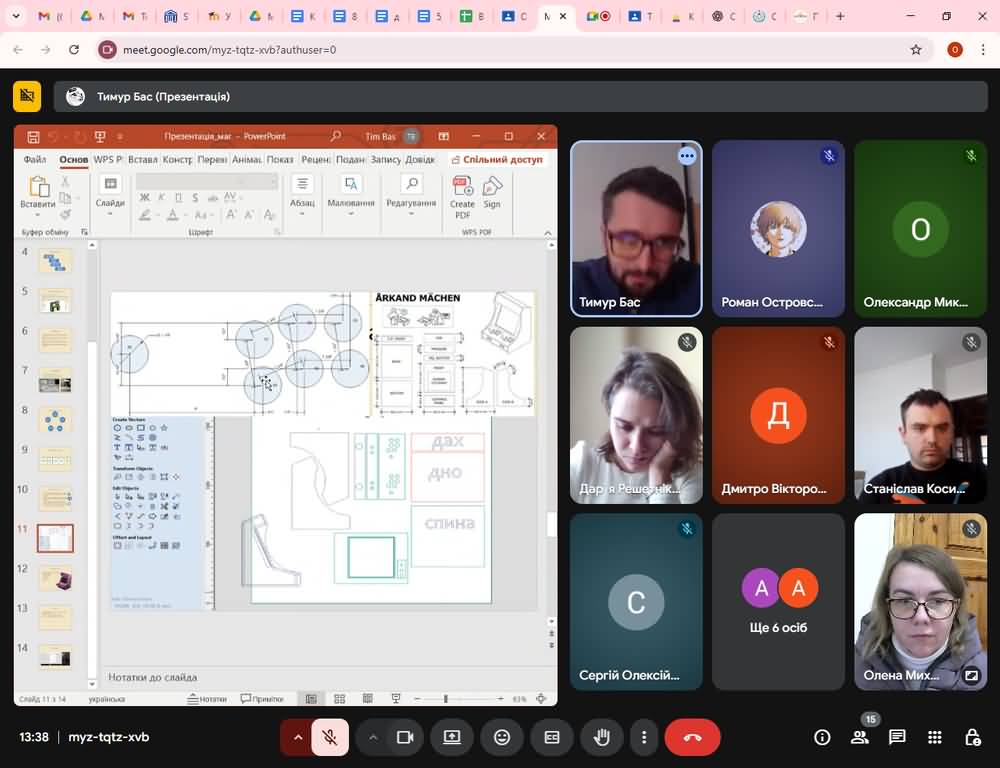Image resolution: width=1000 pixels, height=768 pixels.
Task: Open audio settings arrow beside microphone
Action: click(x=297, y=737)
